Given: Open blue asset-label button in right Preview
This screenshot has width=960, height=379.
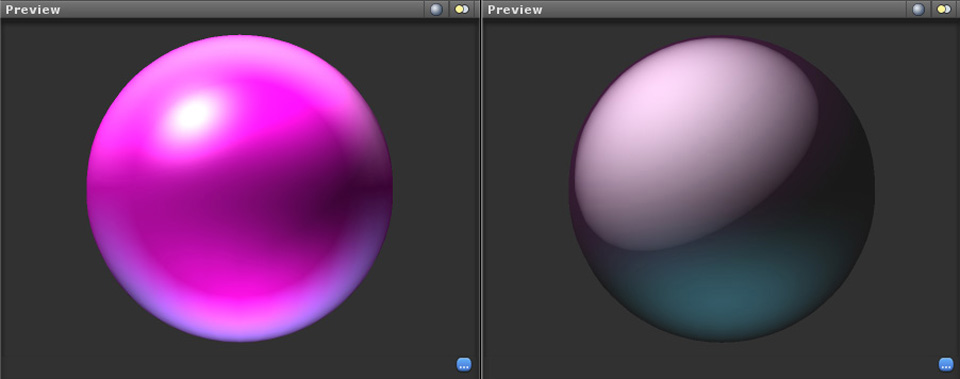Looking at the screenshot, I should pos(946,364).
